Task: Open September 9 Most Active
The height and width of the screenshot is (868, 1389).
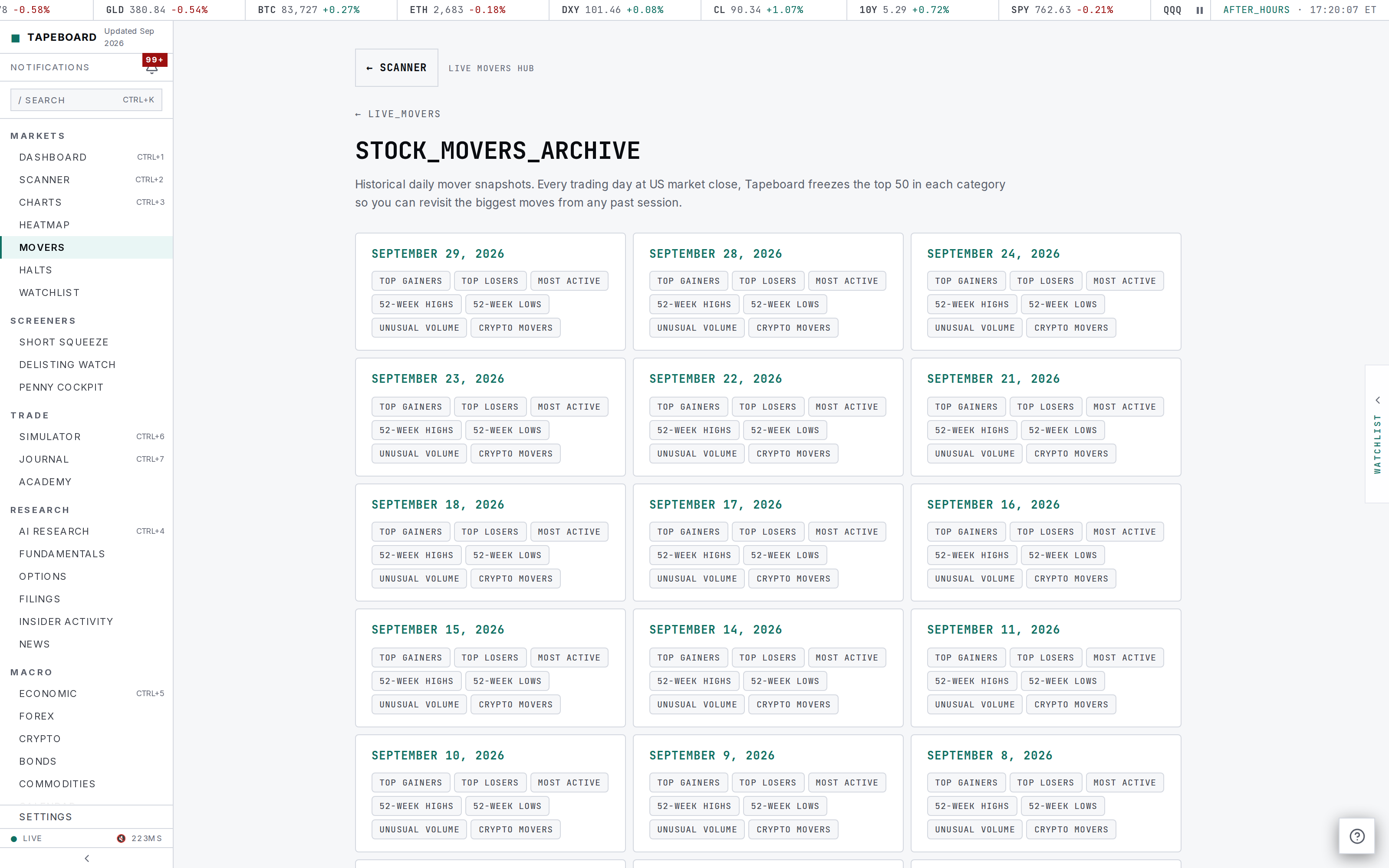Action: [846, 783]
